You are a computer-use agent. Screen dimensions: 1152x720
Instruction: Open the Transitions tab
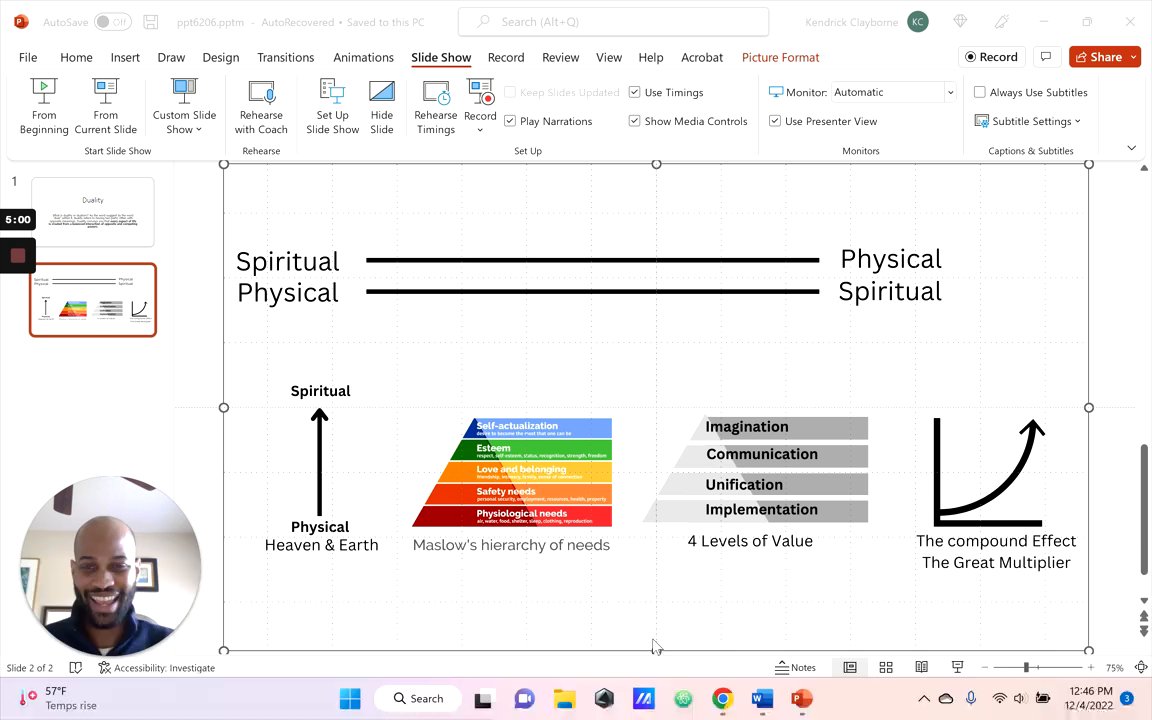coord(286,57)
